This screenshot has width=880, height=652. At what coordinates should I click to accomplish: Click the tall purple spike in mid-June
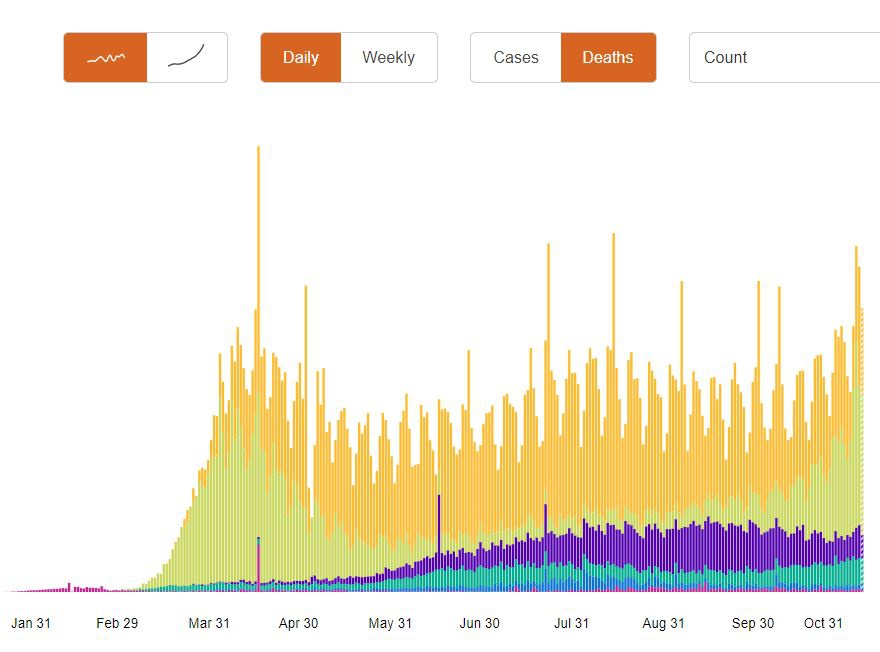439,525
